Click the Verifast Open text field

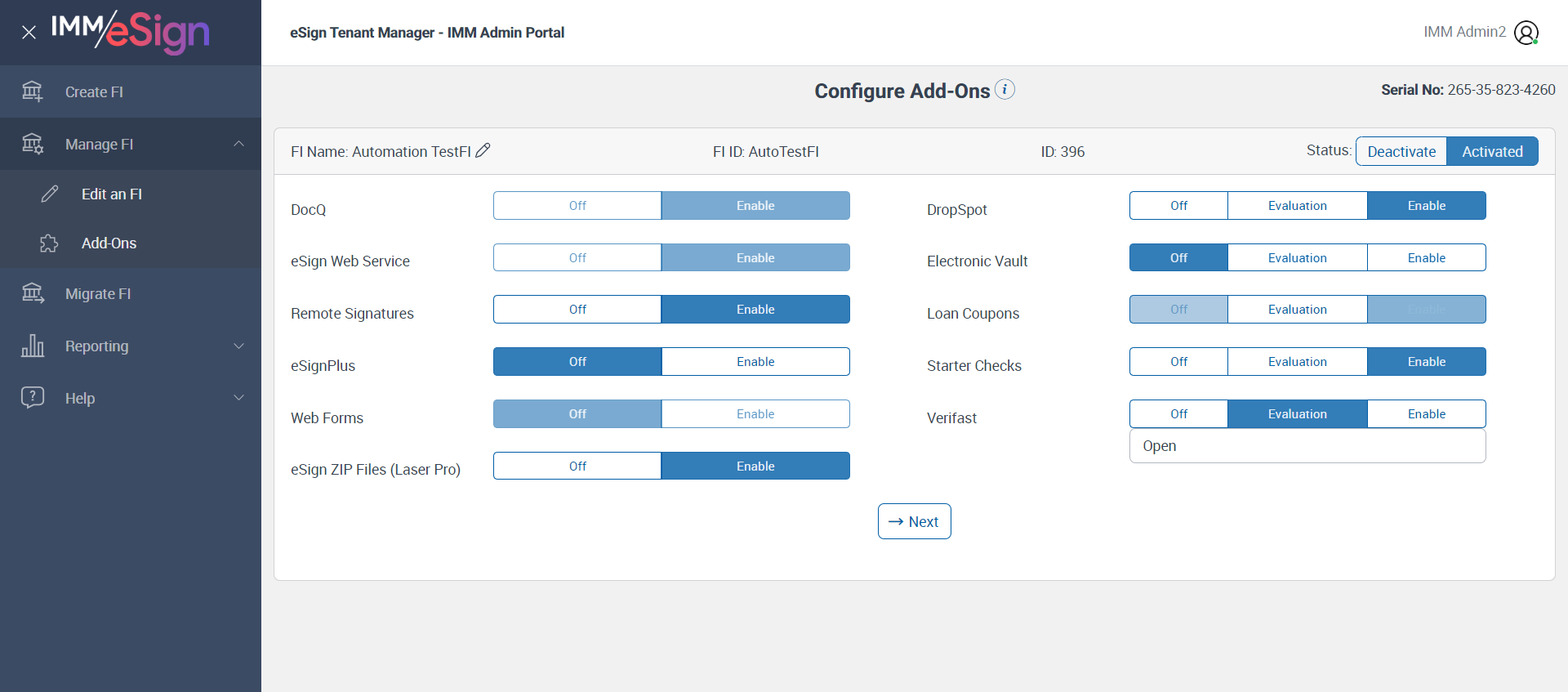click(x=1307, y=446)
